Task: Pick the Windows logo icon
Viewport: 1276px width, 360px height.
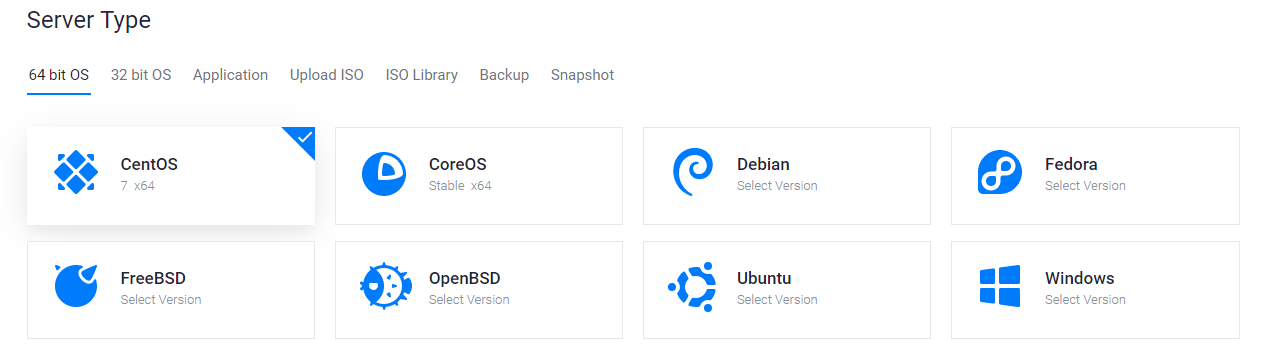Action: point(1000,286)
